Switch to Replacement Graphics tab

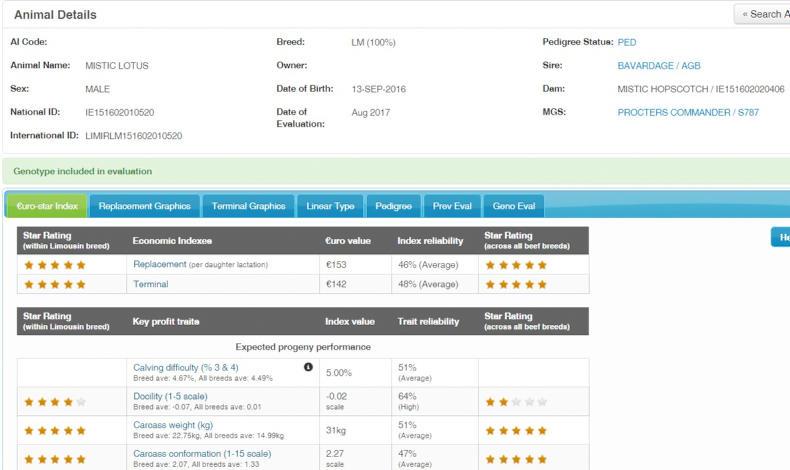(x=144, y=206)
